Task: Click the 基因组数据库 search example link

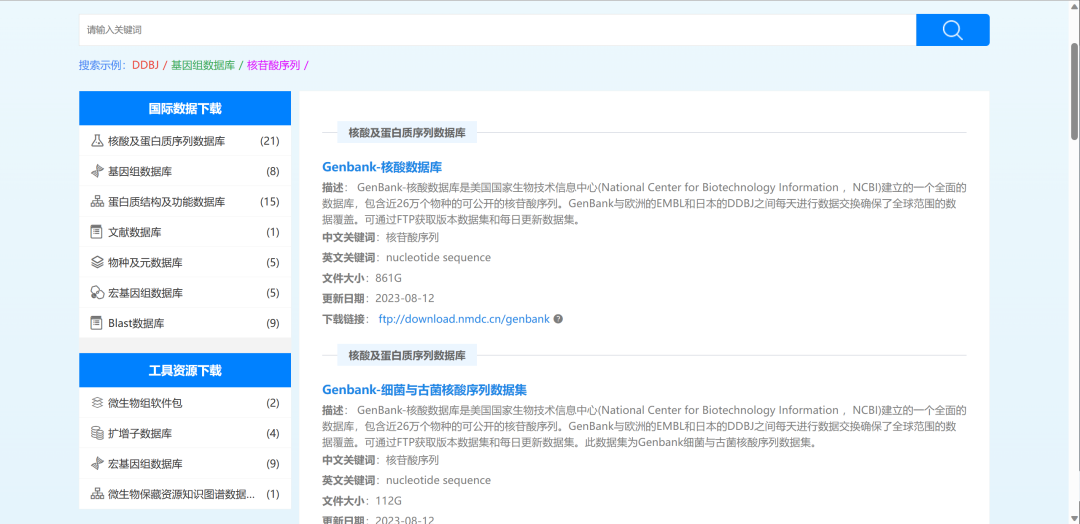Action: point(202,65)
